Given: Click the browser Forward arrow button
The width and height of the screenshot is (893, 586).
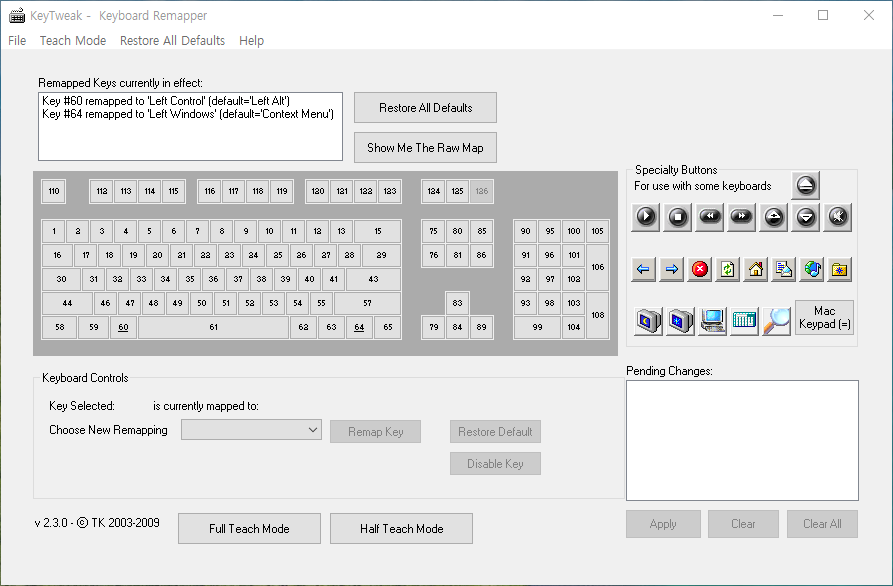Looking at the screenshot, I should pos(671,269).
